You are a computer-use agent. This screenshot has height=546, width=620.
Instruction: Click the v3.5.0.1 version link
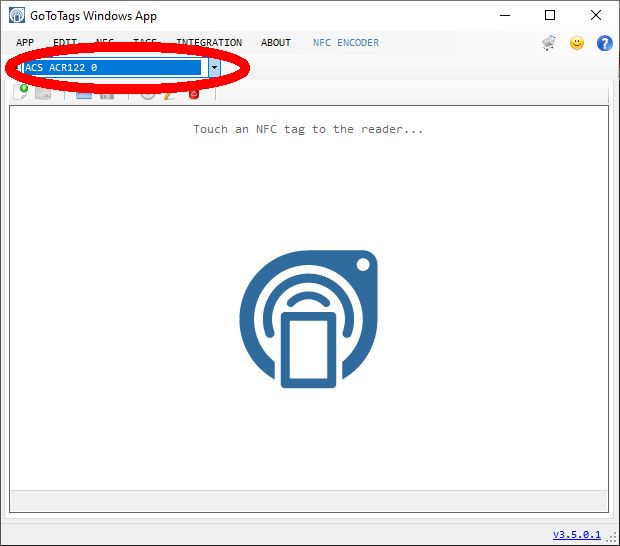click(577, 535)
